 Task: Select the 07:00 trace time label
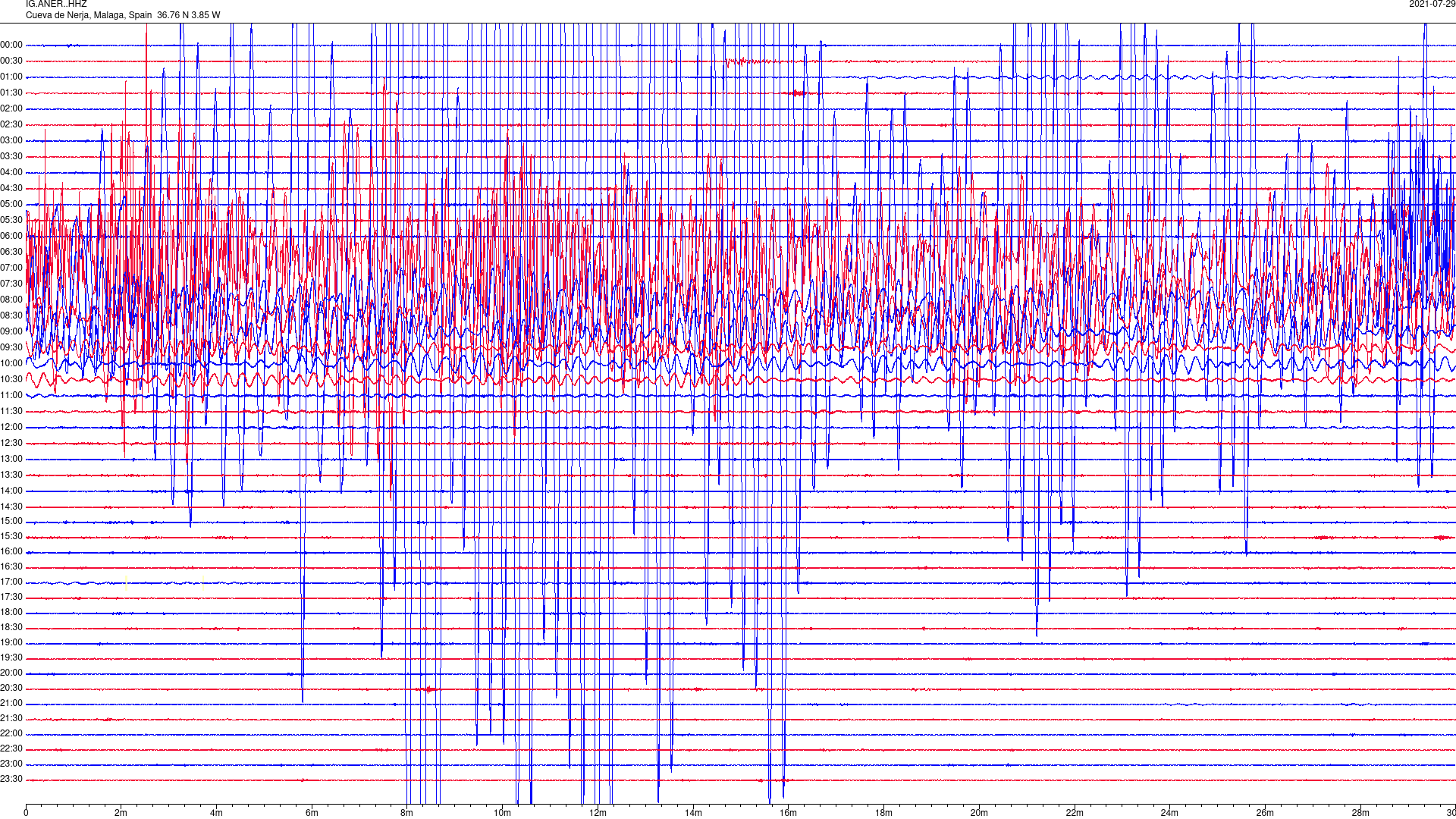[x=11, y=268]
